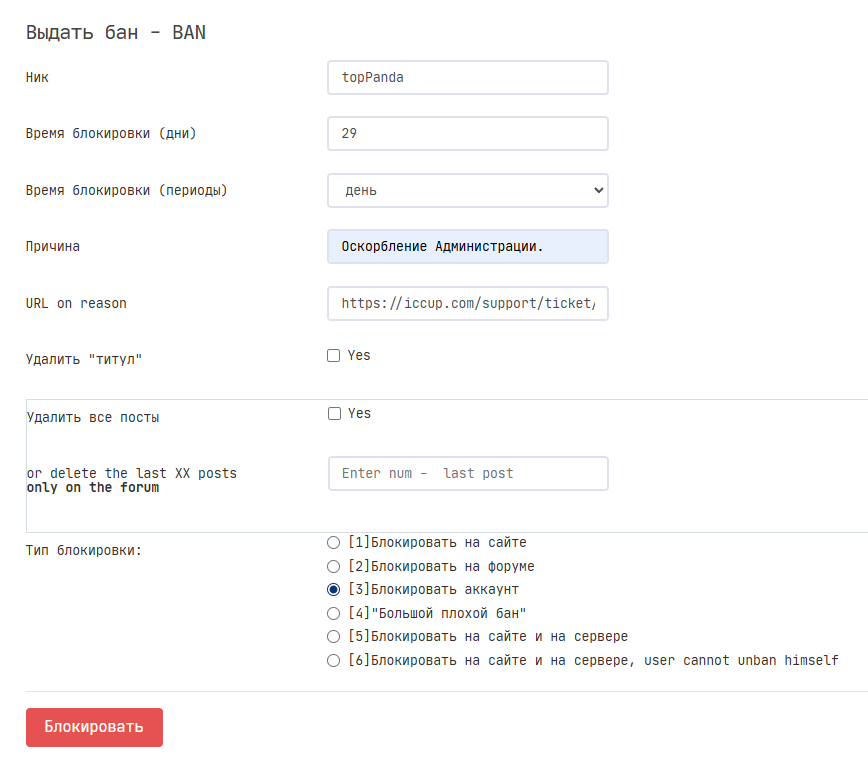
Task: Click the Причина reason input field
Action: pos(467,247)
